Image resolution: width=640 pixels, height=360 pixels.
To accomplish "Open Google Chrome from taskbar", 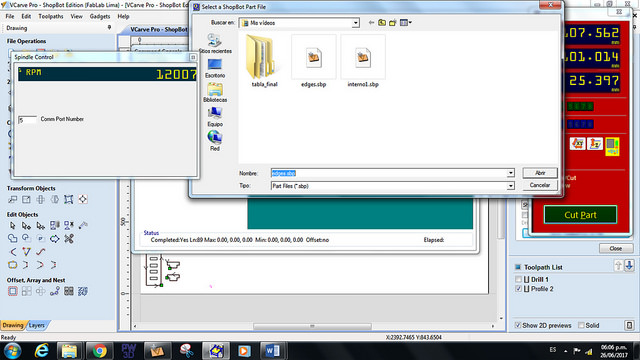I will [x=99, y=351].
